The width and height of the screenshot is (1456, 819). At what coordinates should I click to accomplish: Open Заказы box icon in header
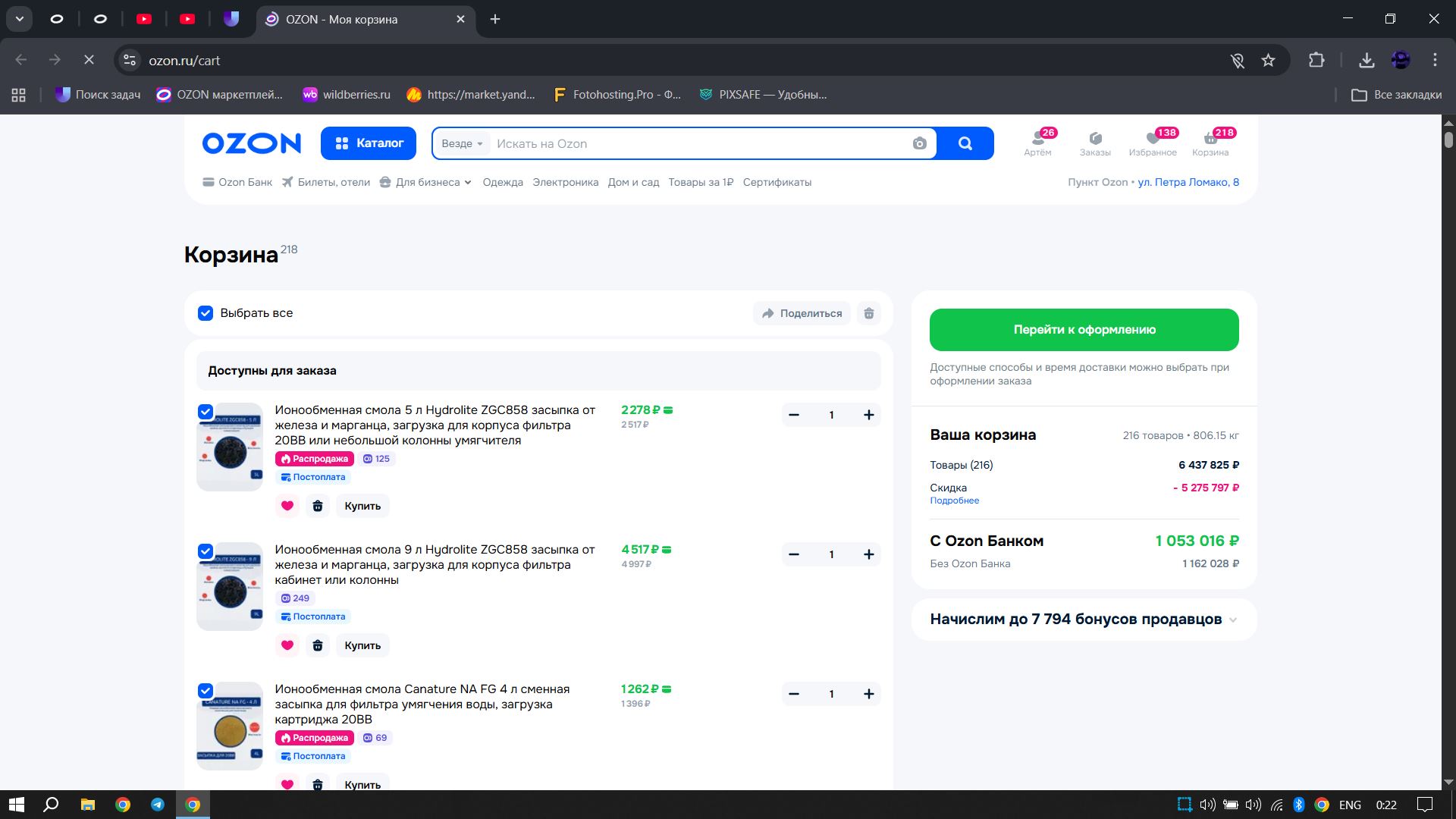(x=1095, y=139)
